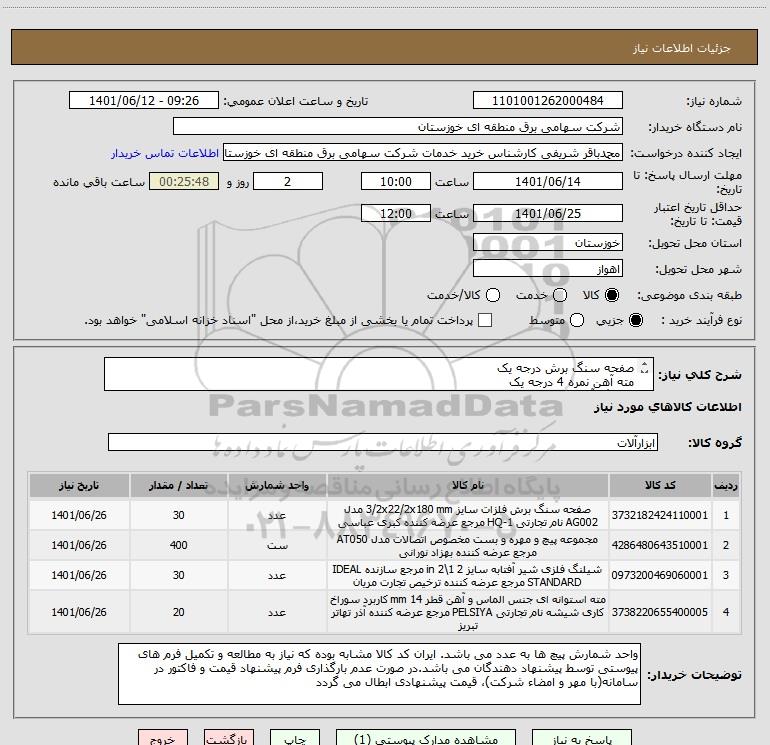Click the کد کالا column header

tap(660, 485)
